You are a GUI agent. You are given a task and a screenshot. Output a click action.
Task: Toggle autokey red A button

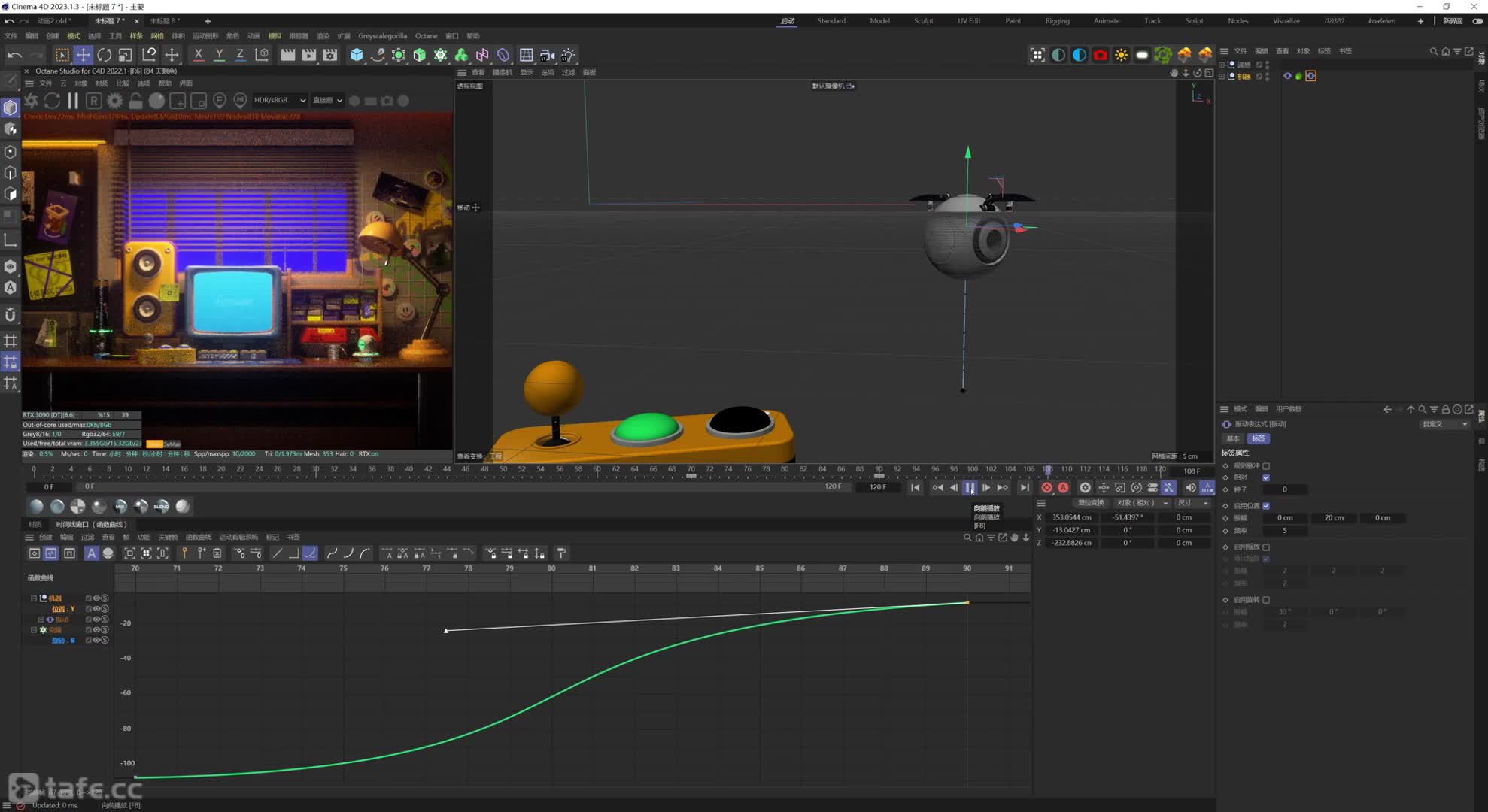(1063, 488)
